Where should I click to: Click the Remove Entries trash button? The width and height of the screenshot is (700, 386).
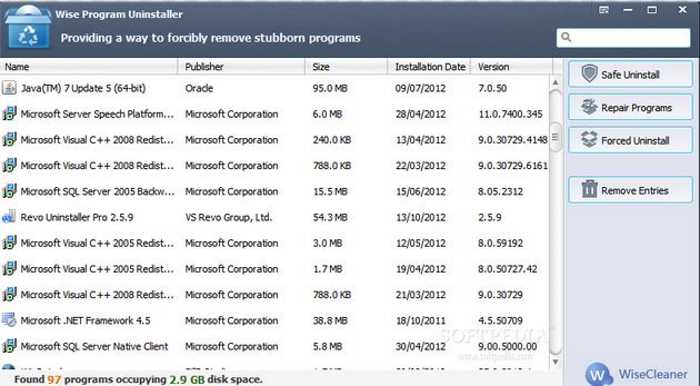[x=630, y=190]
